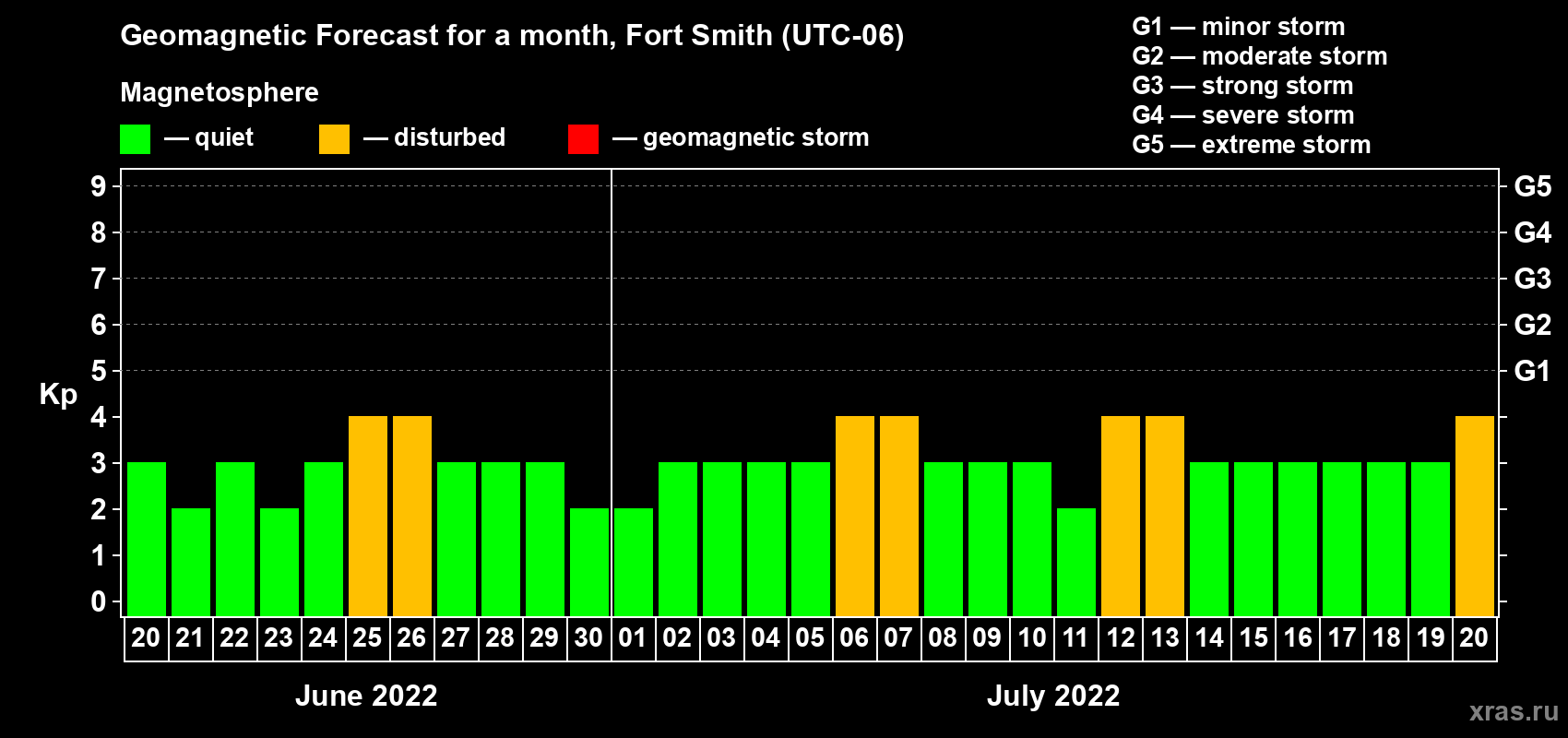Click date label 24 in June
Screen dimensions: 1568x738
pos(323,638)
